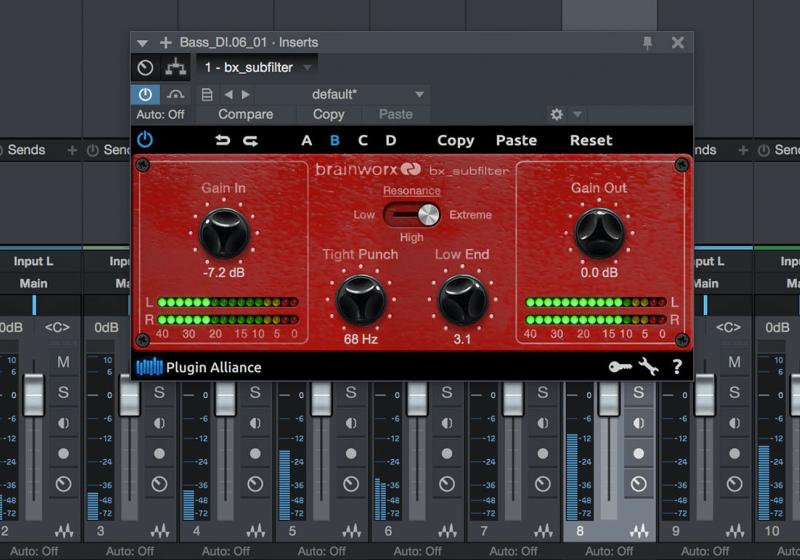The image size is (800, 560).
Task: Select settings bank A
Action: (x=307, y=141)
